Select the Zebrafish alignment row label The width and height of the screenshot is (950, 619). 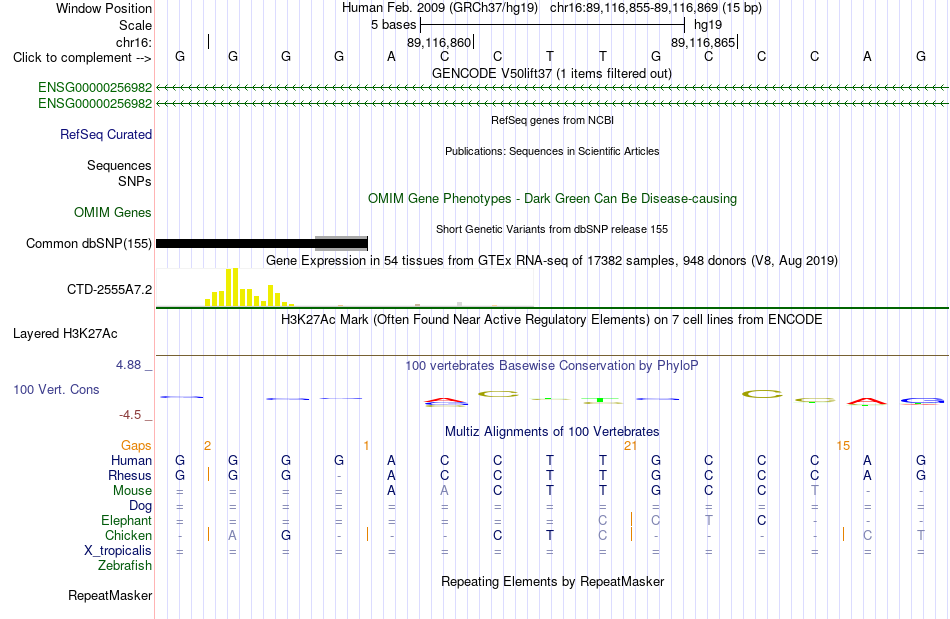[x=125, y=565]
